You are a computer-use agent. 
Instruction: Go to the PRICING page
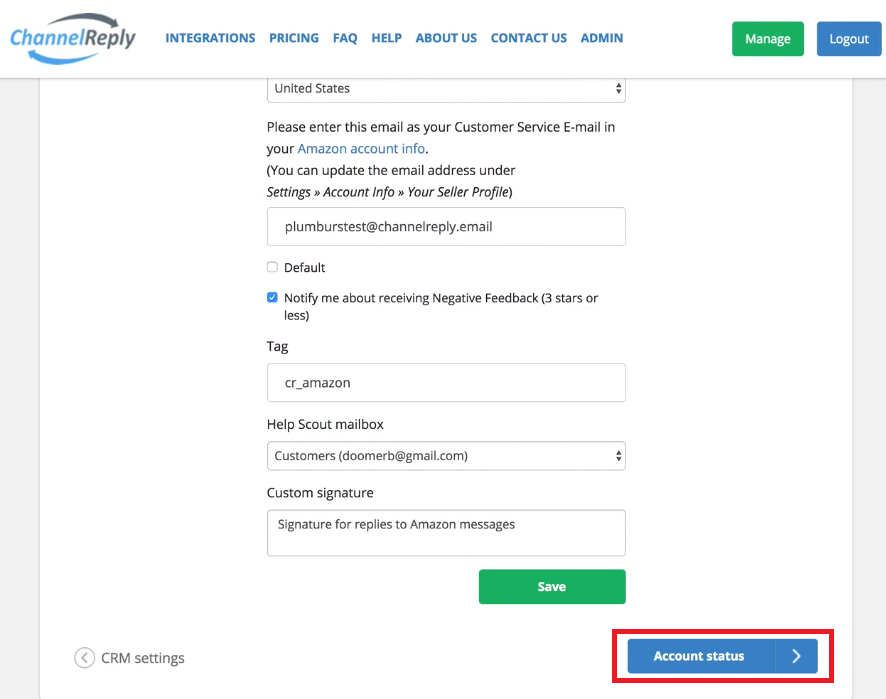coord(294,38)
